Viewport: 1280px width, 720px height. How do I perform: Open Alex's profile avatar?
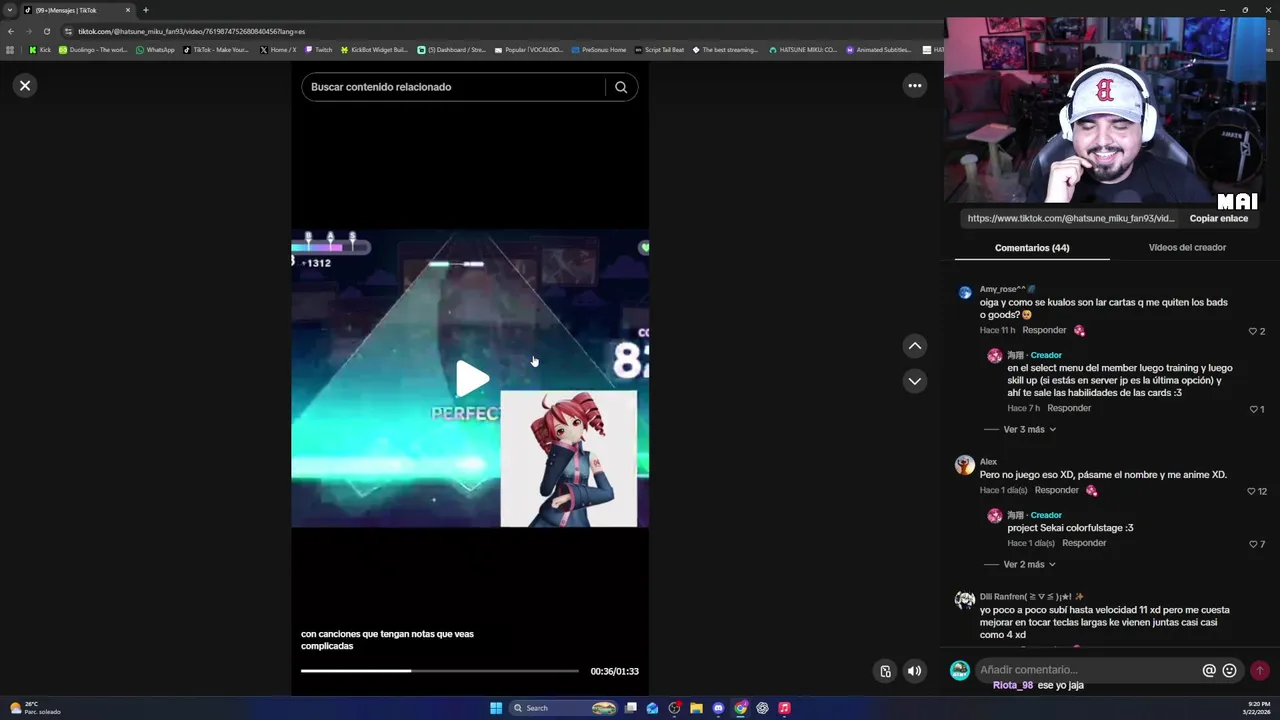coord(965,465)
